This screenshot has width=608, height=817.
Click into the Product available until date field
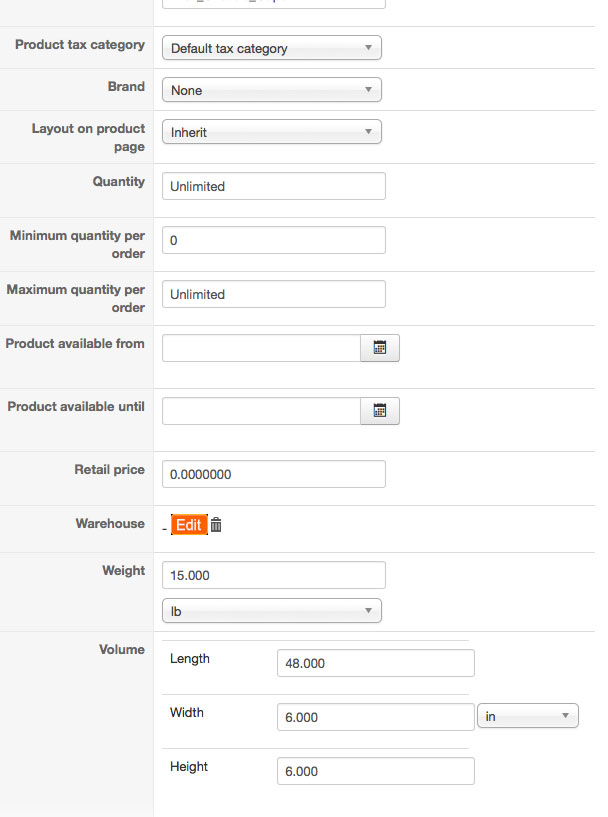tap(261, 411)
